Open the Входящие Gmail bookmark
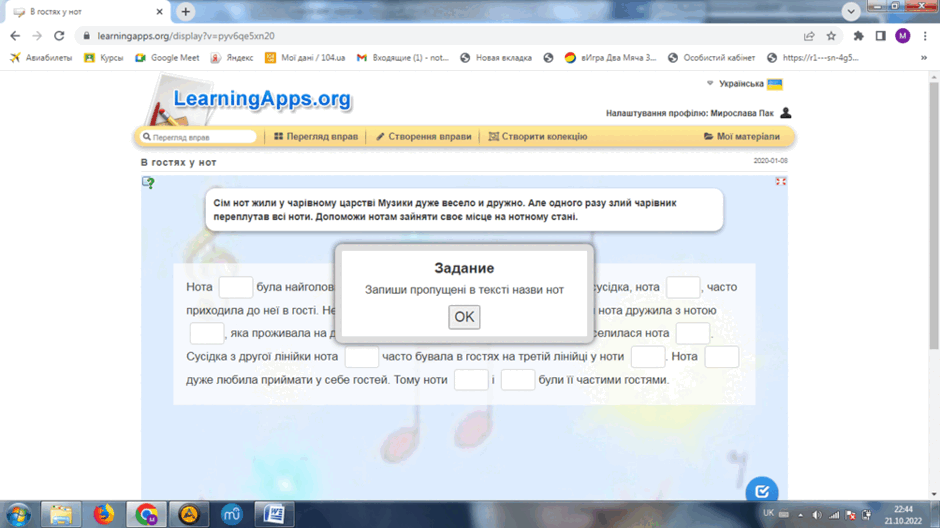 coord(403,58)
